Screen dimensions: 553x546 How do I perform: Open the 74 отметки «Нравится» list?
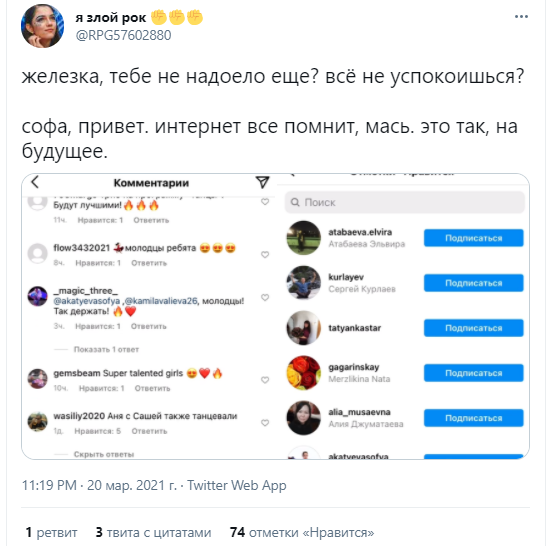[302, 532]
